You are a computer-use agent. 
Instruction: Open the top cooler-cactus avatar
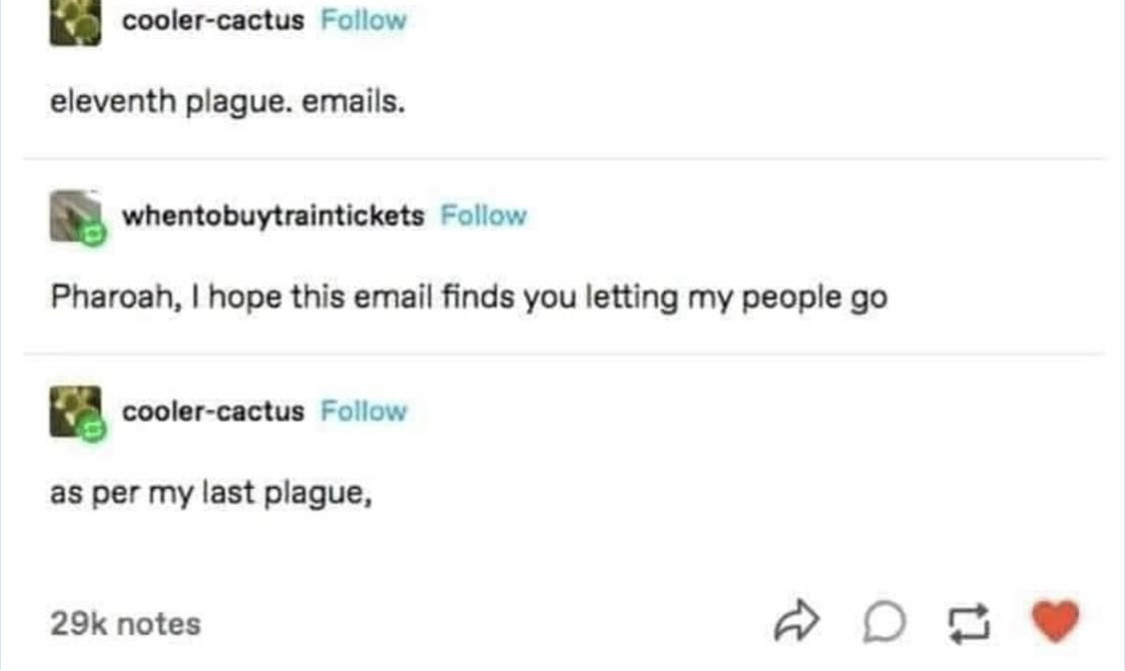click(75, 22)
